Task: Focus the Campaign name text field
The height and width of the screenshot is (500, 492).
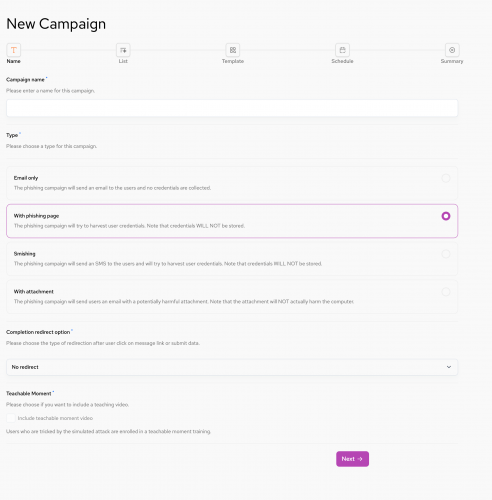Action: tap(232, 108)
